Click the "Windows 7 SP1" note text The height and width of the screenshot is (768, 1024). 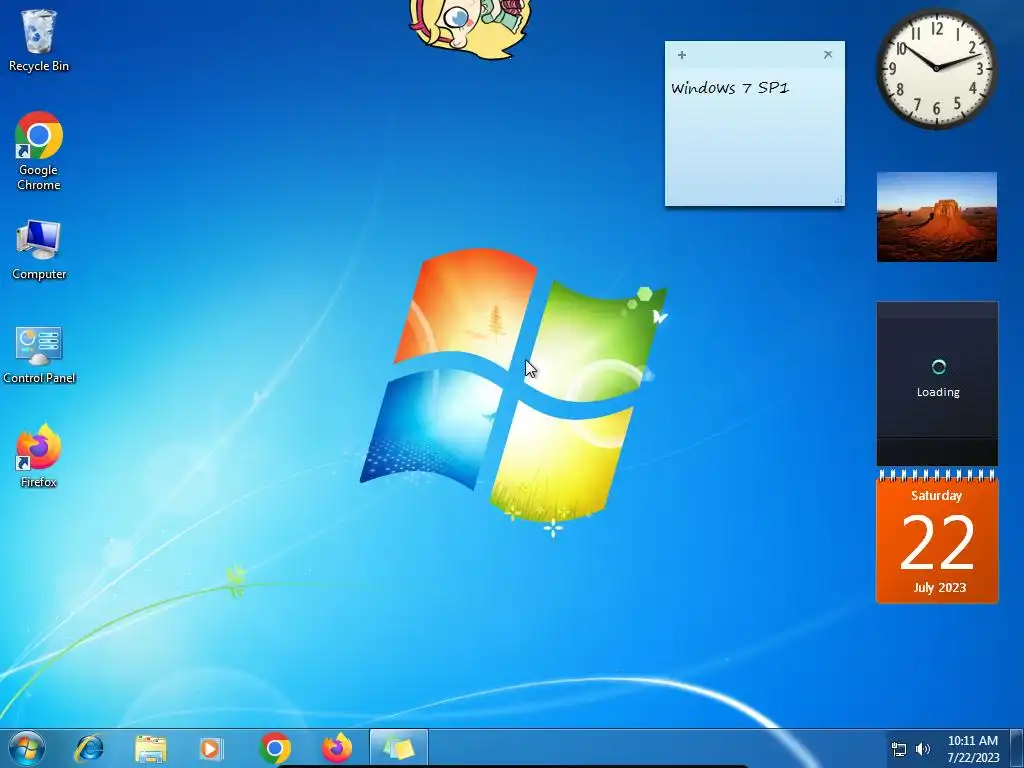(730, 88)
